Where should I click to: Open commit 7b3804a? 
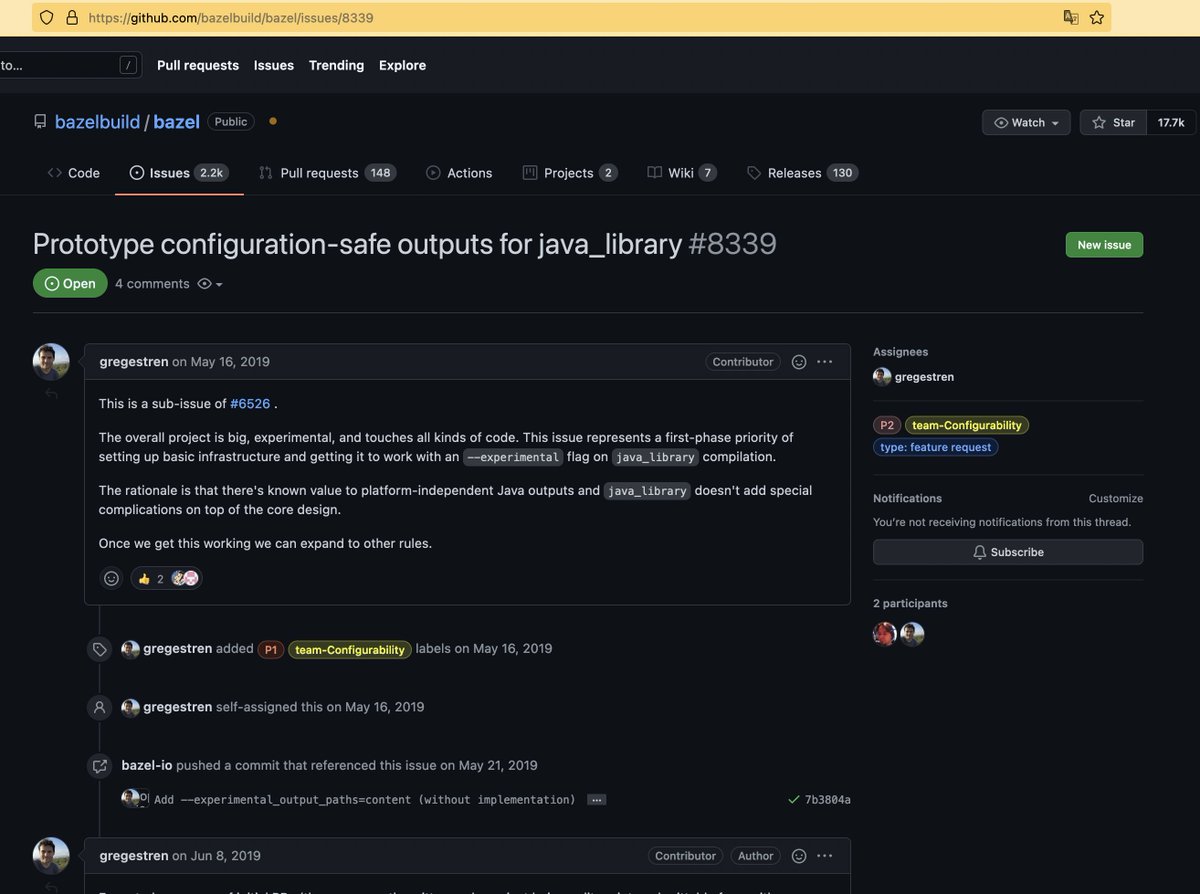[828, 800]
